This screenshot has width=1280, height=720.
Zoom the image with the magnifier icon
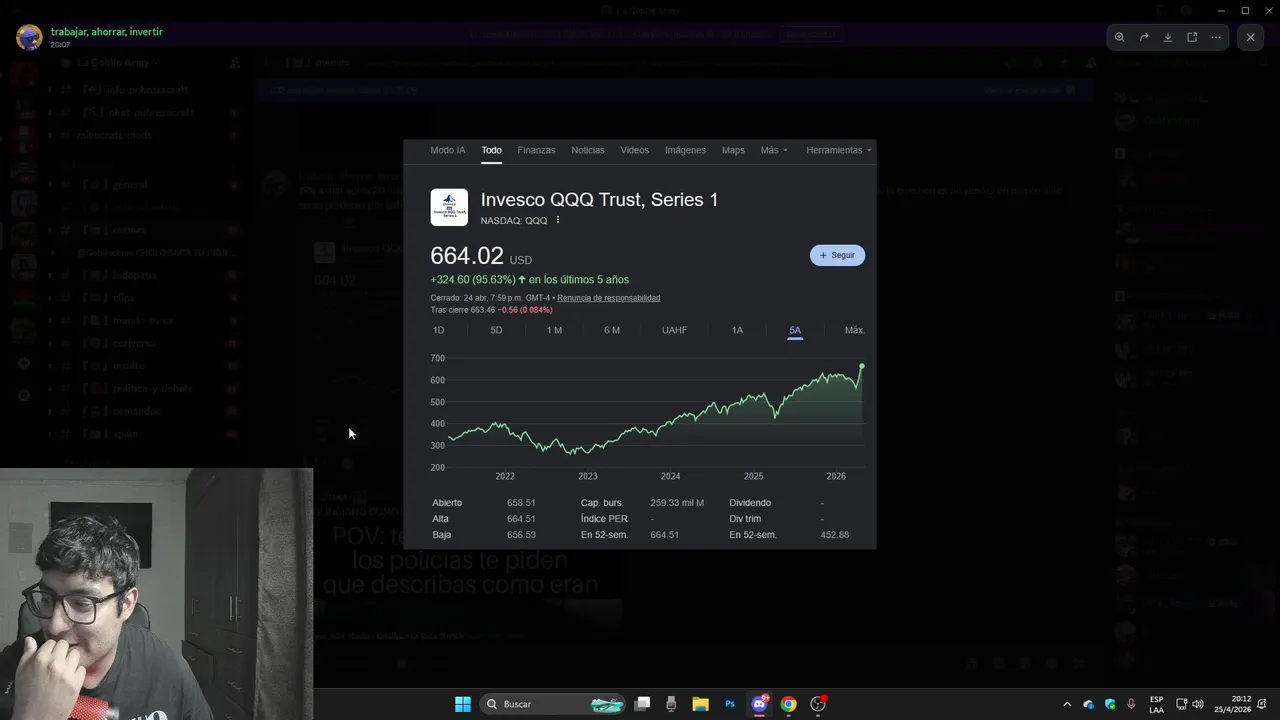[1120, 37]
